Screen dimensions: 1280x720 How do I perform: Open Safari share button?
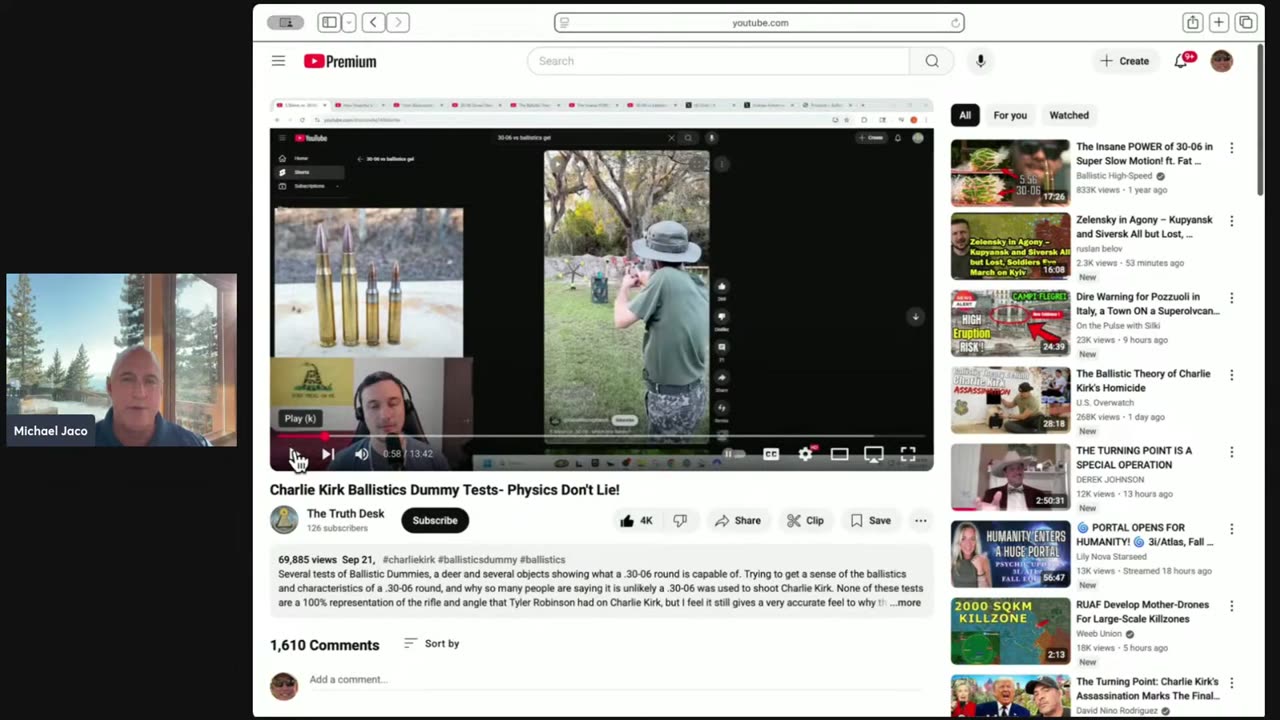1192,22
